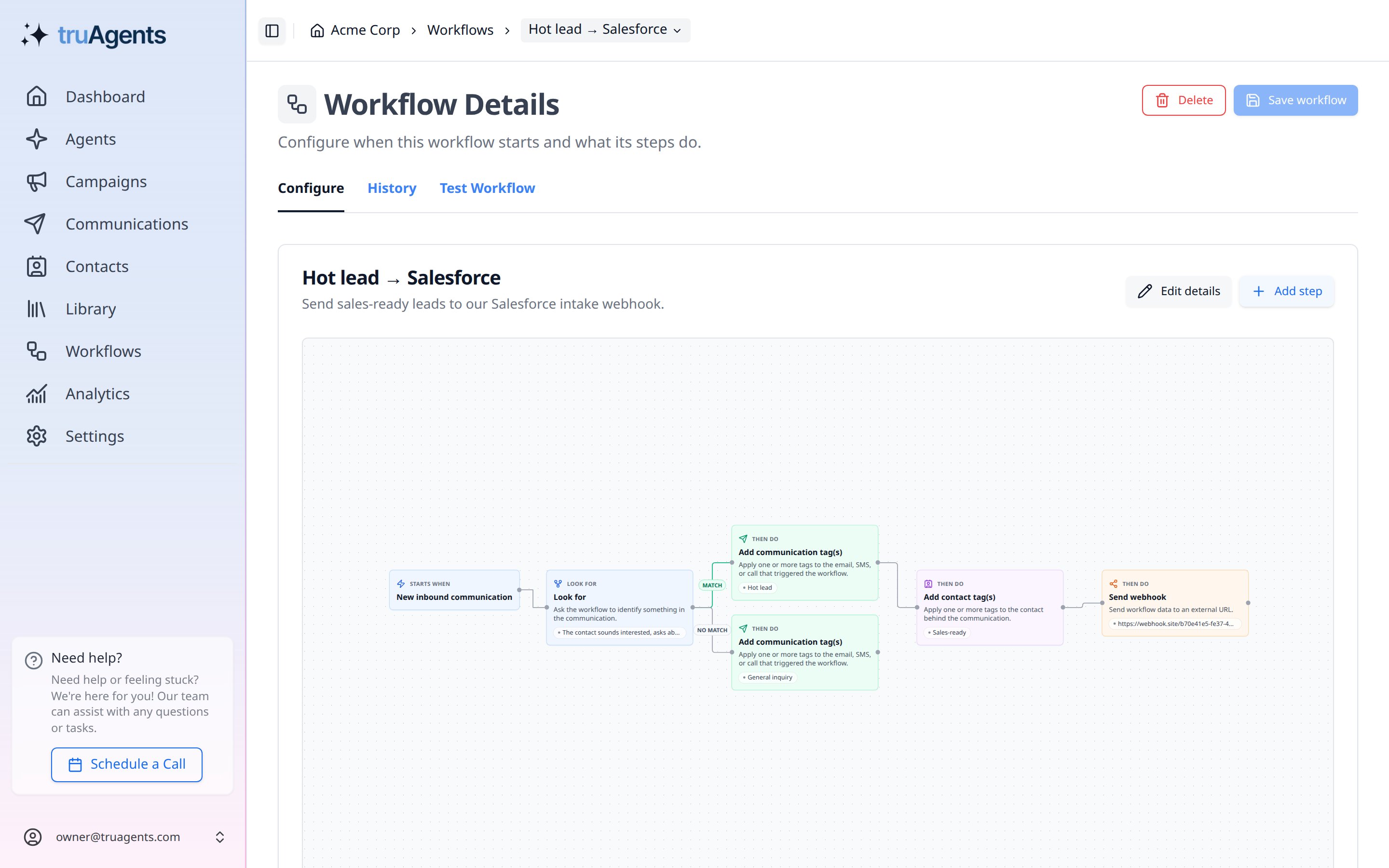
Task: Switch to the History tab
Action: click(x=392, y=188)
